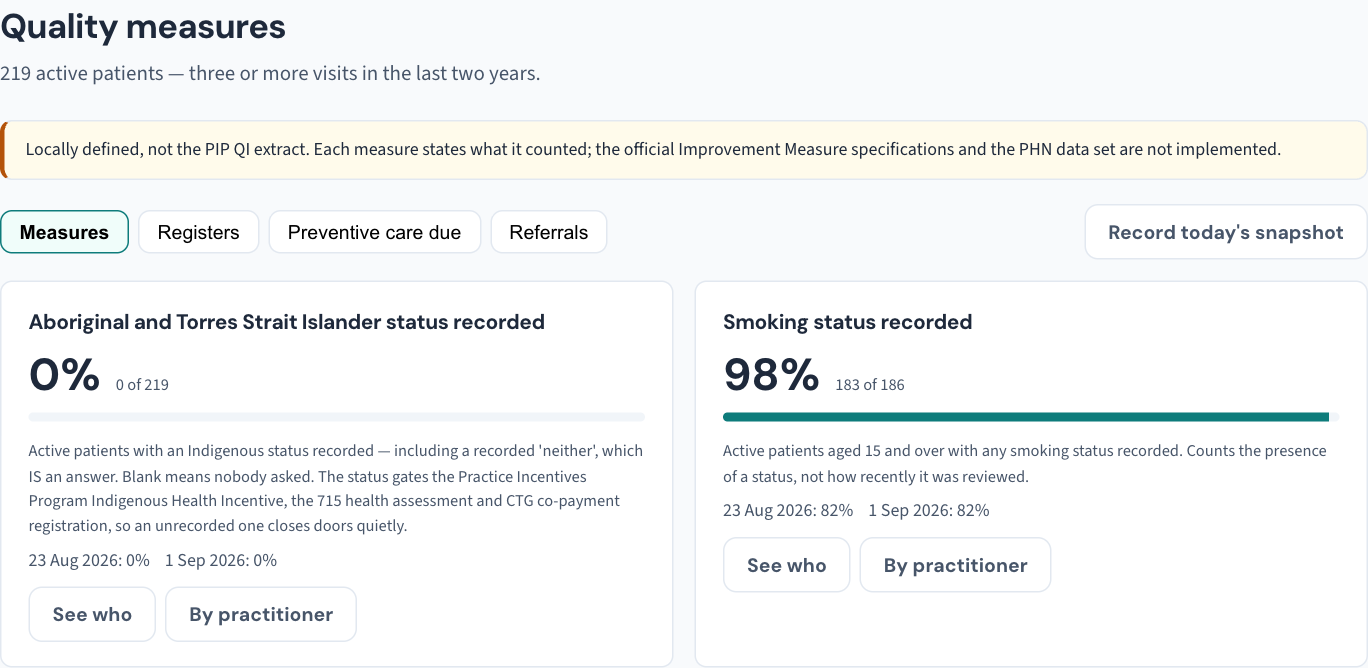Image resolution: width=1368 pixels, height=668 pixels.
Task: Click the Indigenous status measure description
Action: click(x=336, y=488)
